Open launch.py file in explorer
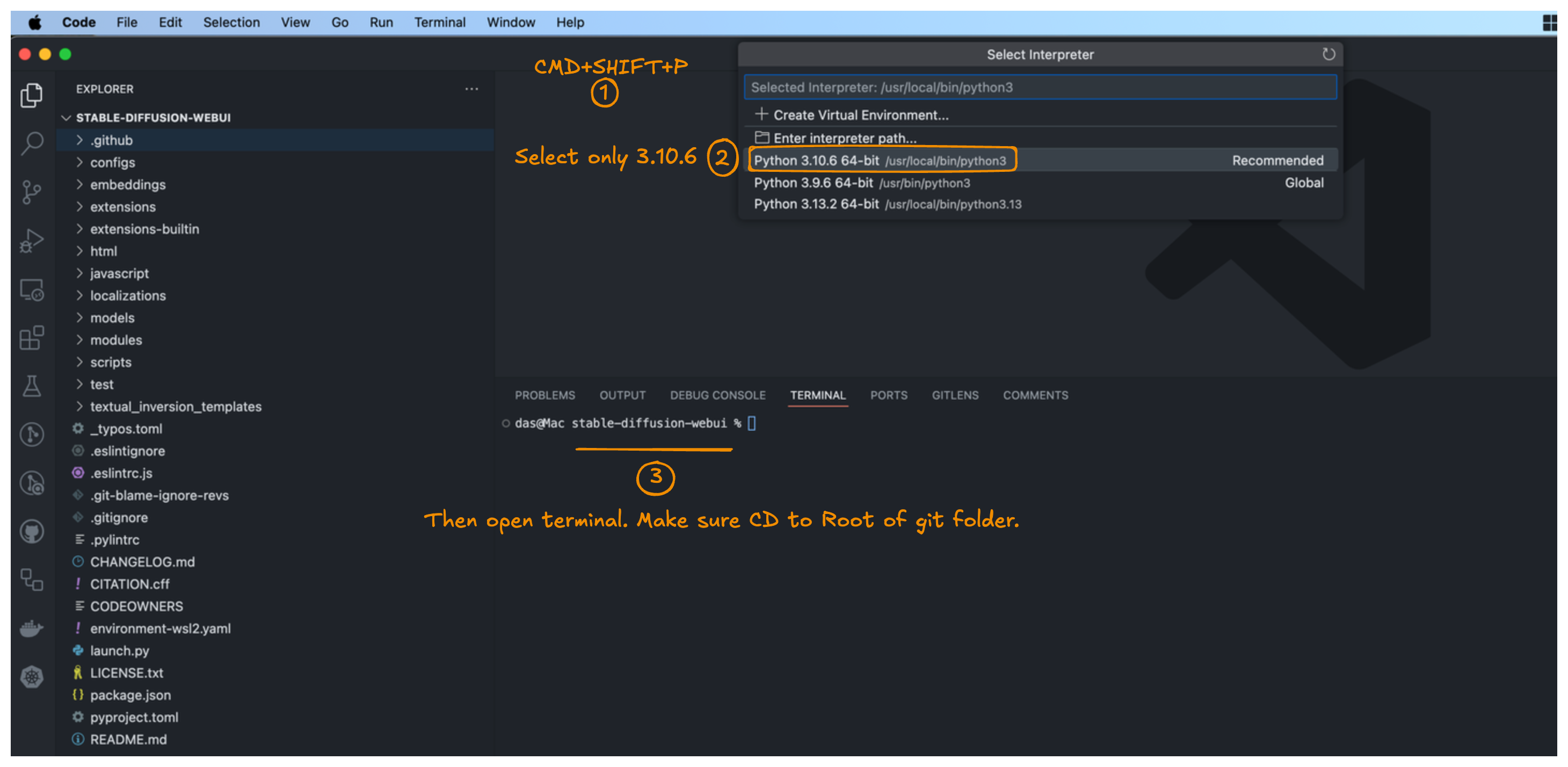Image resolution: width=1568 pixels, height=767 pixels. [x=119, y=651]
